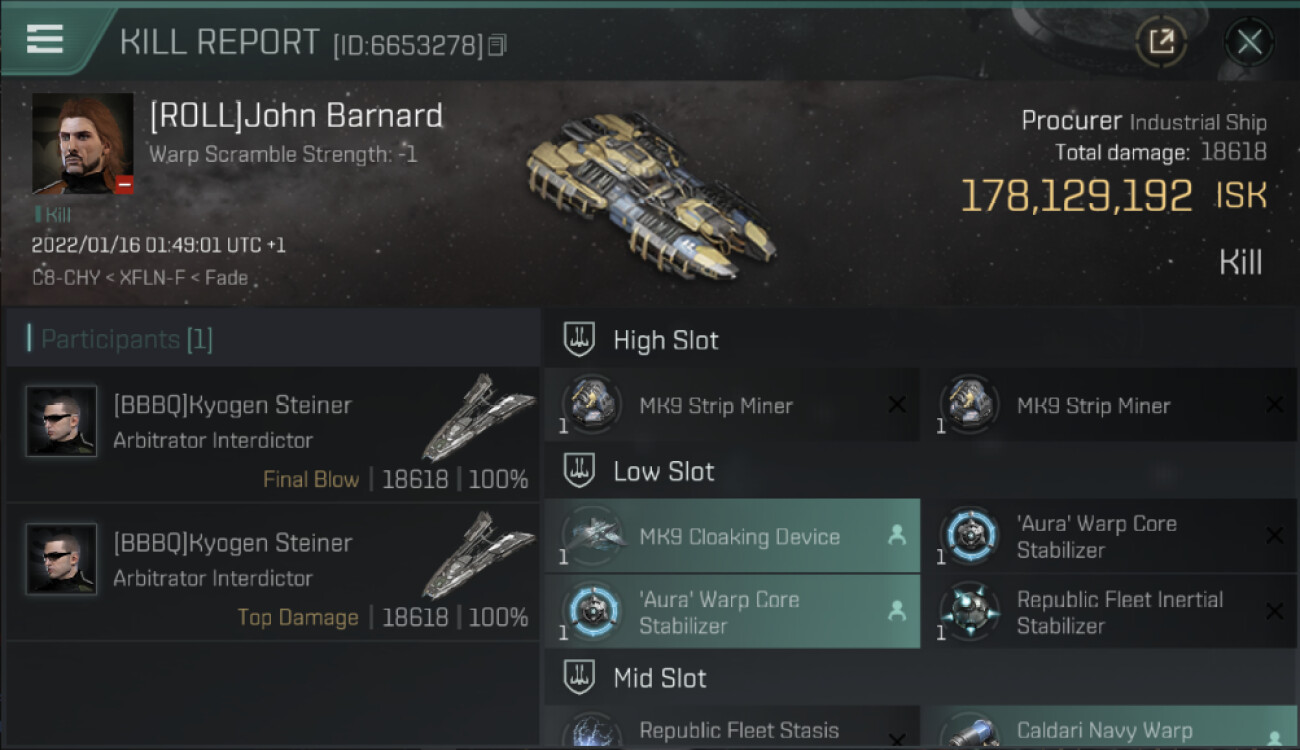The width and height of the screenshot is (1300, 750).
Task: Click the Mid Slot shield icon
Action: coord(580,678)
